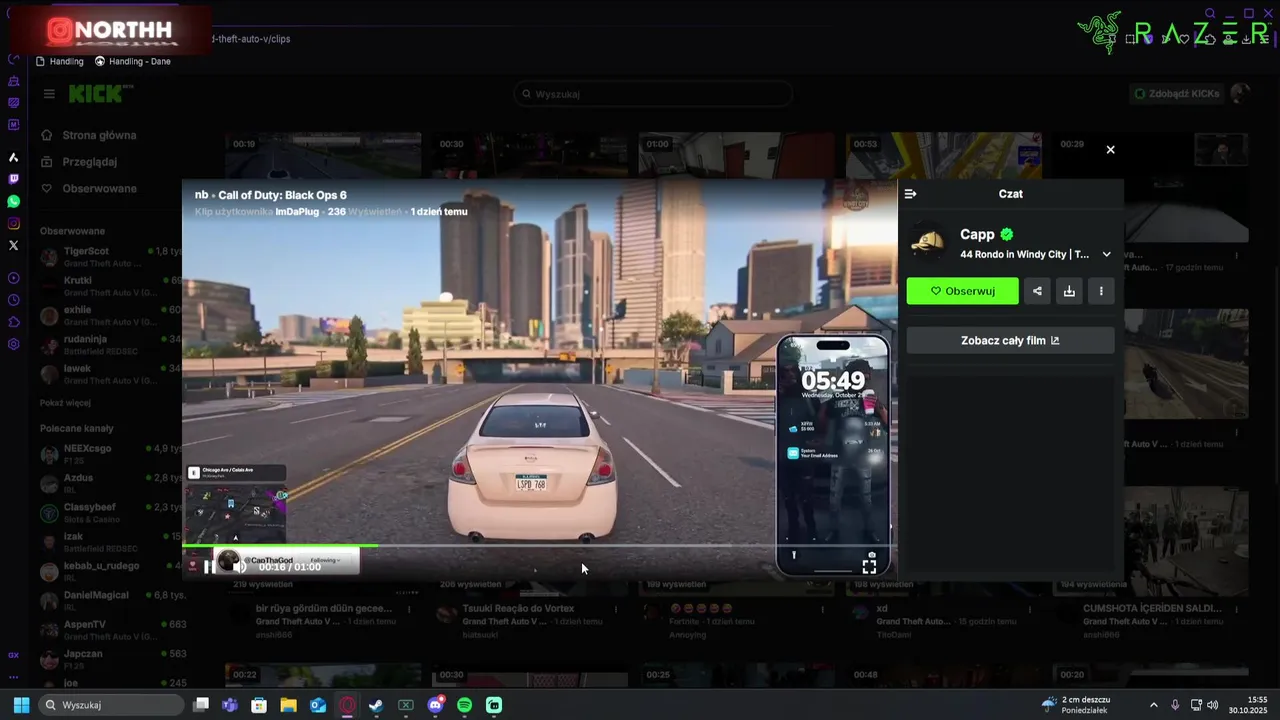Pause the clip playback
The image size is (1280, 720).
(x=208, y=567)
